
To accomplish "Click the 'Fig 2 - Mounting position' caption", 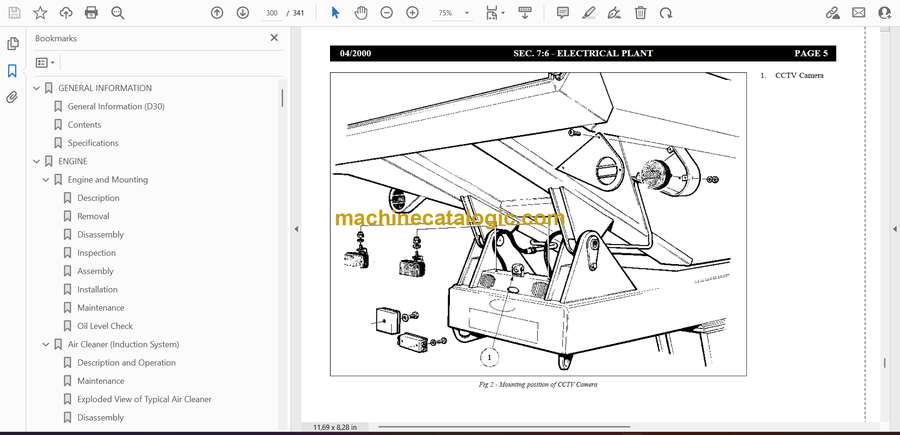I will click(x=538, y=384).
